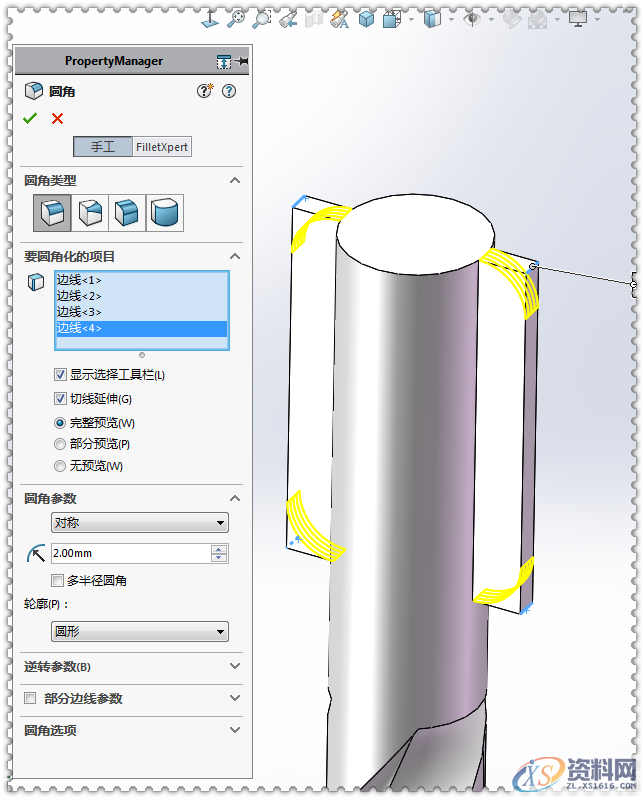Click the 2.00mm radius input field
This screenshot has height=799, width=644.
coord(131,553)
